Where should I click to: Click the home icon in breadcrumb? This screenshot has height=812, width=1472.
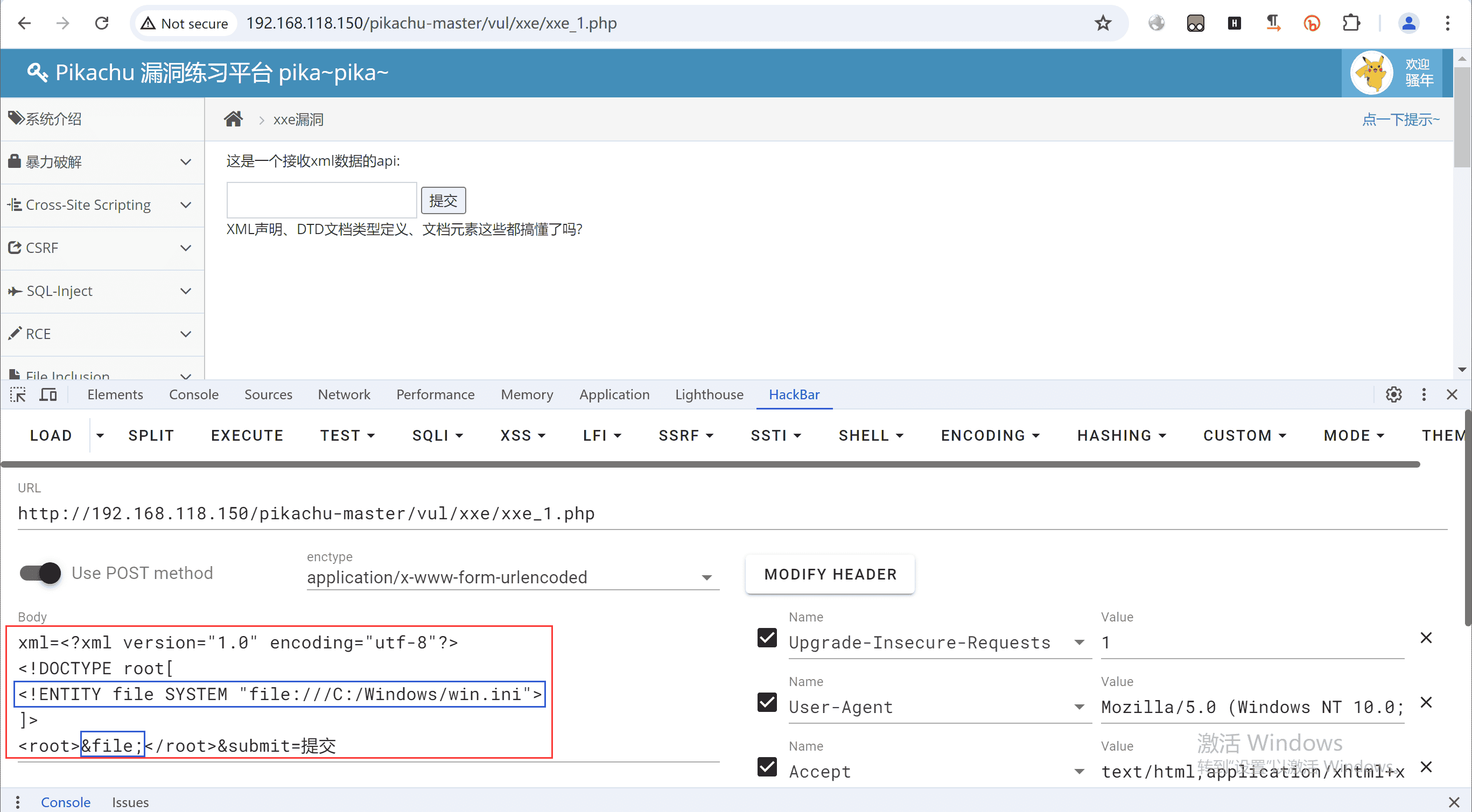pyautogui.click(x=233, y=119)
